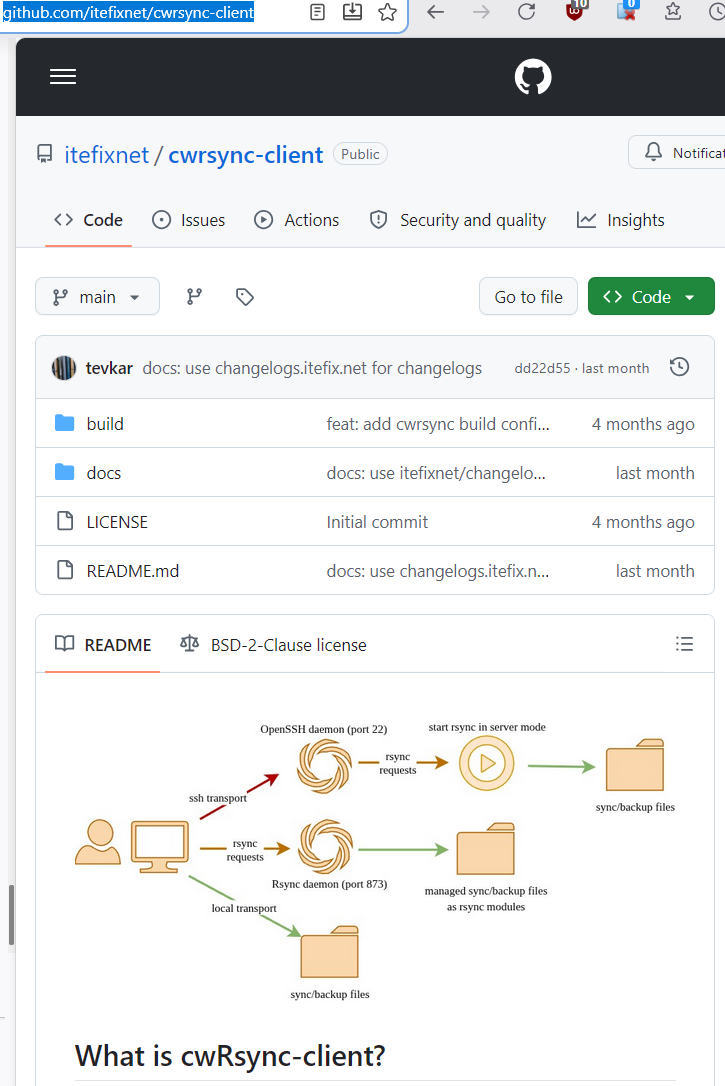This screenshot has width=725, height=1086.
Task: Open the site navigation hamburger menu
Action: [63, 76]
